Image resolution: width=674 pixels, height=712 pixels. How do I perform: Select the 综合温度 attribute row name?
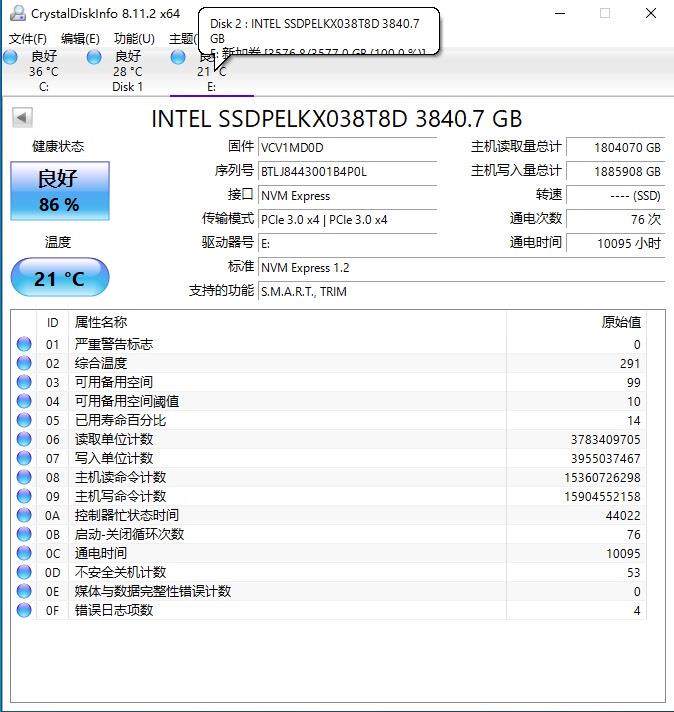click(x=101, y=363)
